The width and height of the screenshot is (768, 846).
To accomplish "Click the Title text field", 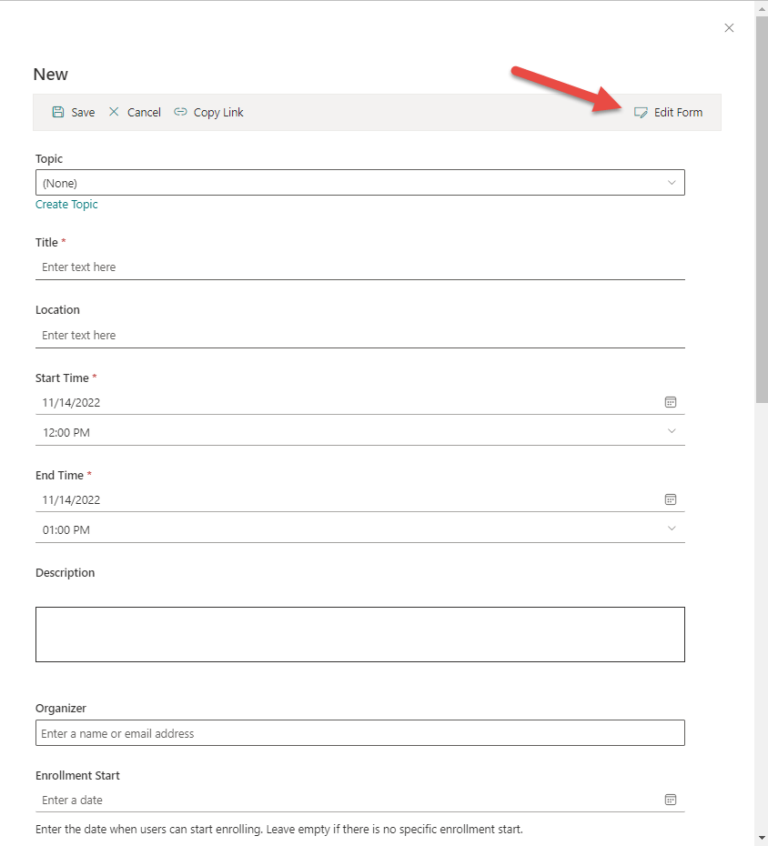I will (x=300, y=266).
